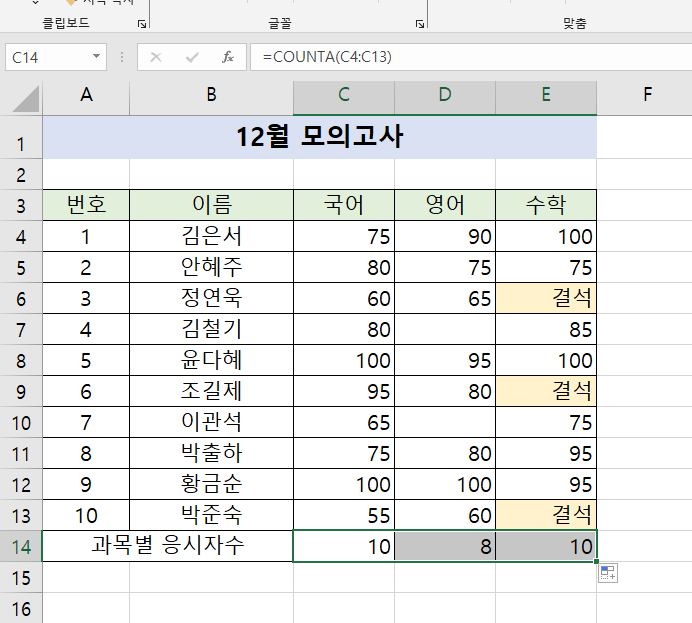Click the Select All corner triangle
This screenshot has height=623, width=692.
coord(26,98)
